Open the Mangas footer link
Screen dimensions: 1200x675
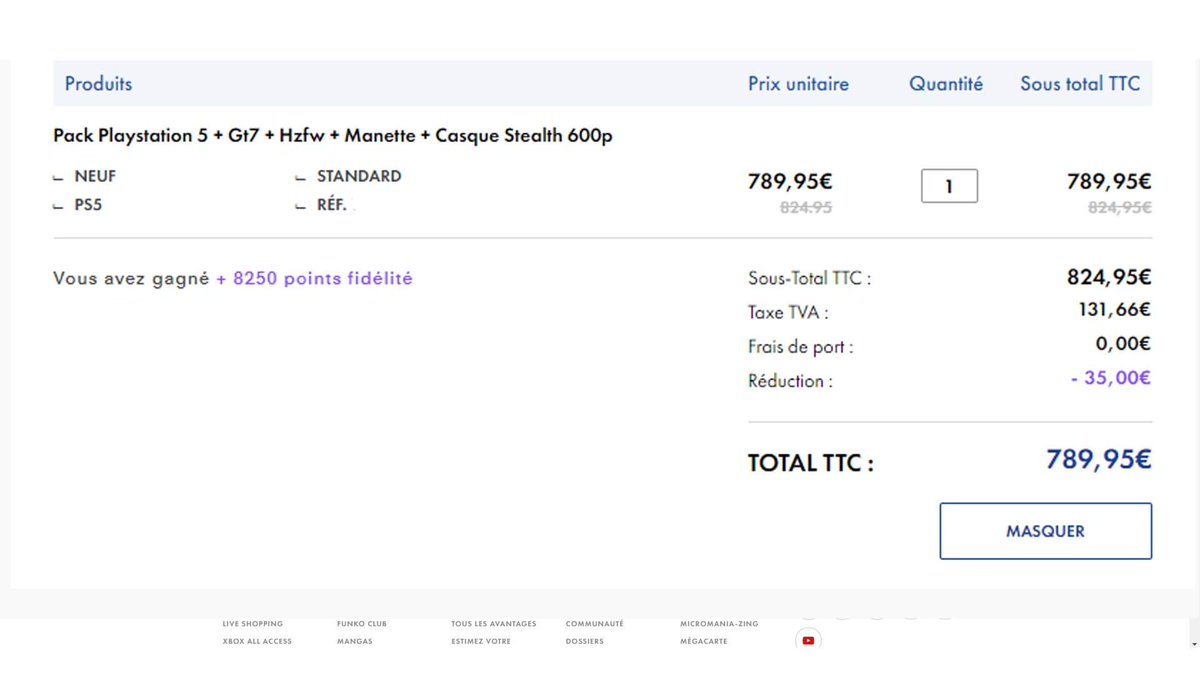(x=355, y=641)
